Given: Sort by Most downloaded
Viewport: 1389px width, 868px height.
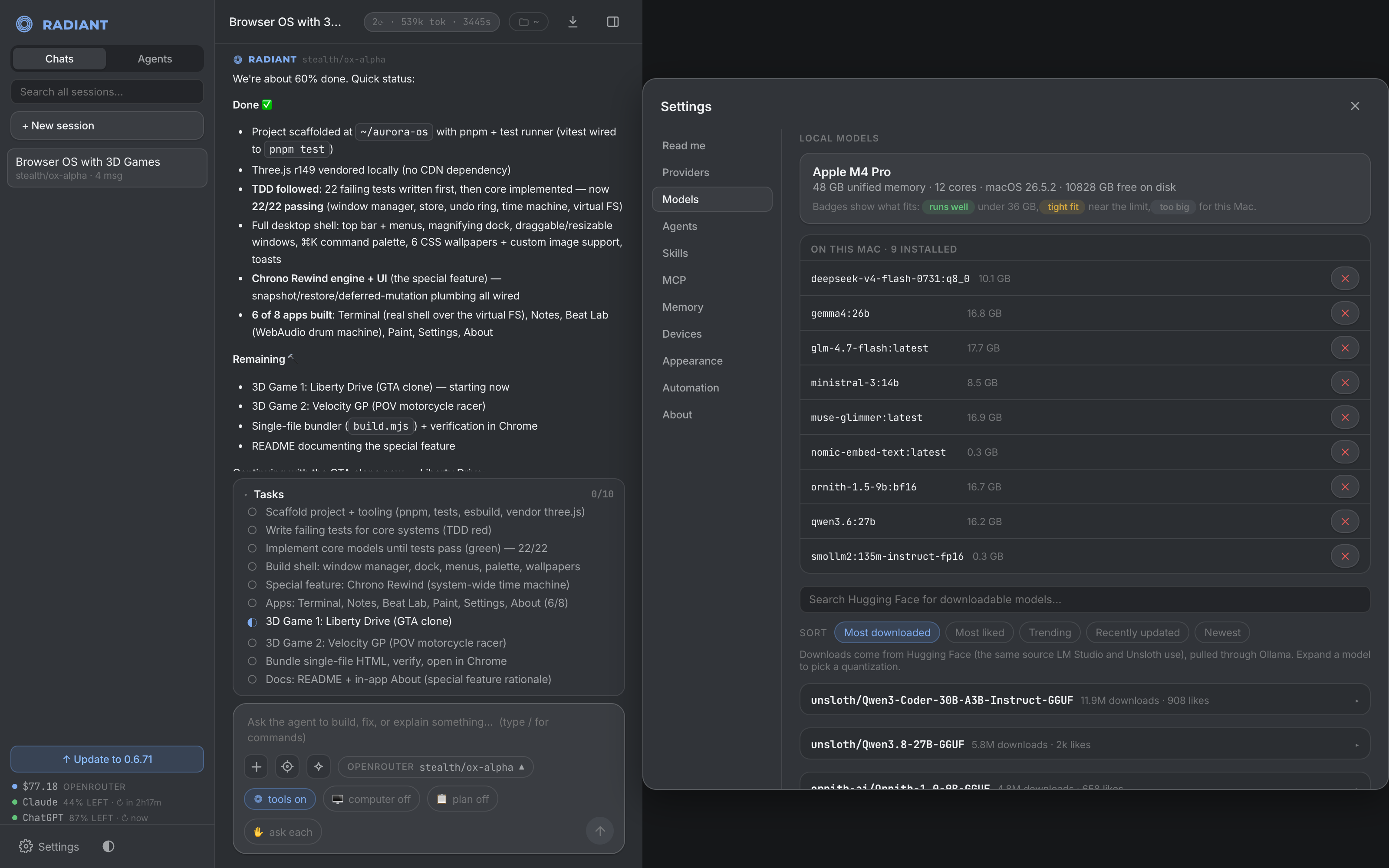Looking at the screenshot, I should coord(887,633).
